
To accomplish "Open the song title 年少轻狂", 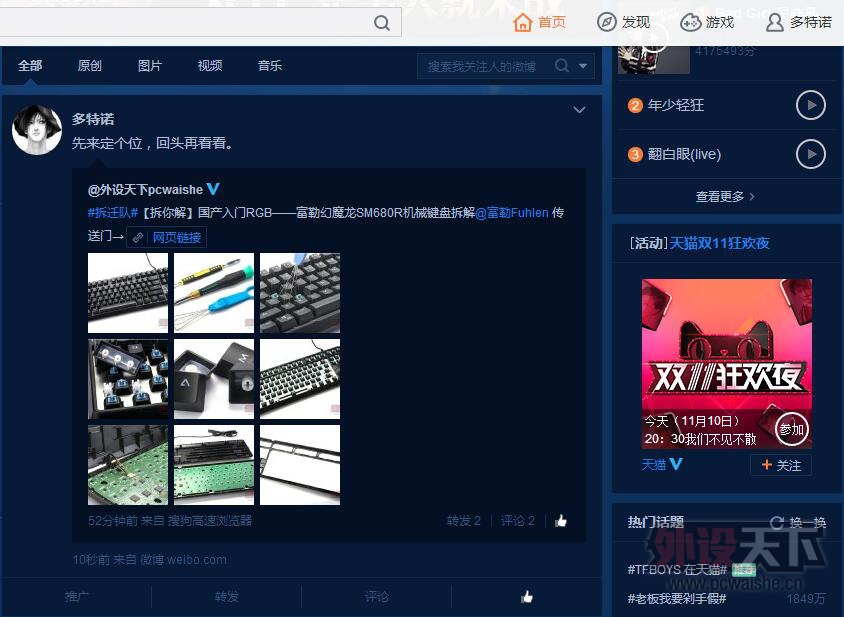I will [x=676, y=105].
